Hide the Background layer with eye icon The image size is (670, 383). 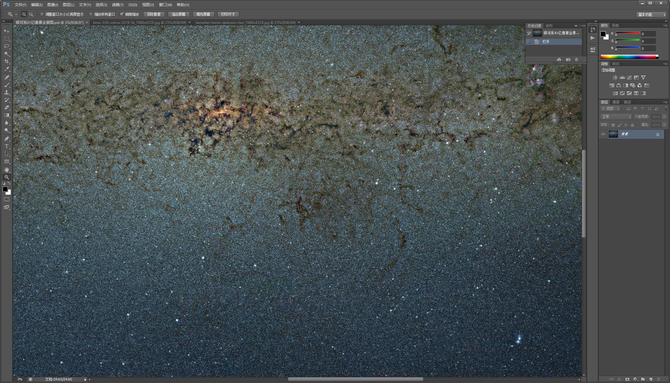pyautogui.click(x=603, y=134)
